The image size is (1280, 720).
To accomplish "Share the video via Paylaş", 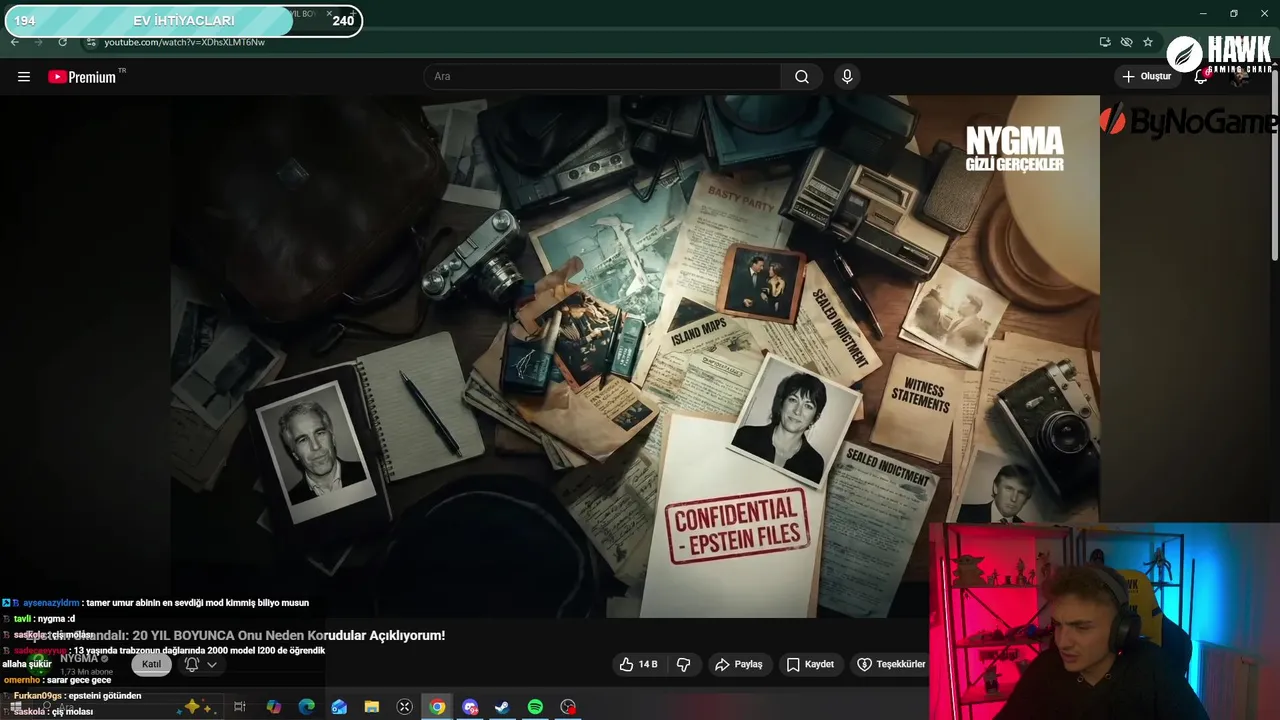I will coord(739,664).
